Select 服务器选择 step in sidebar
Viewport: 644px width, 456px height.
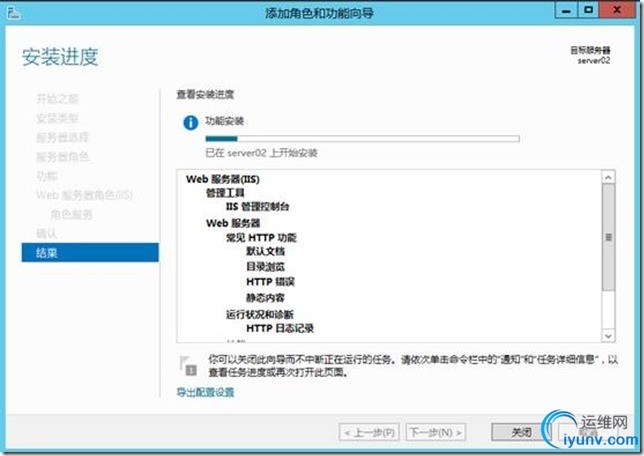pyautogui.click(x=62, y=137)
